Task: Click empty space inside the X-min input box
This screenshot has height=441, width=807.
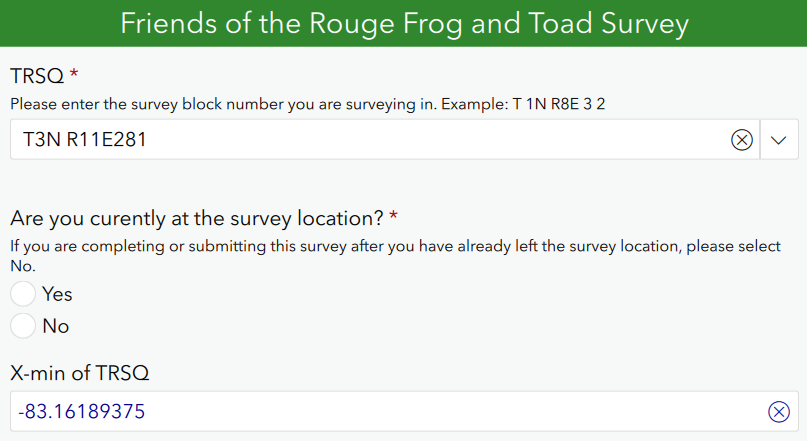Action: click(x=450, y=411)
